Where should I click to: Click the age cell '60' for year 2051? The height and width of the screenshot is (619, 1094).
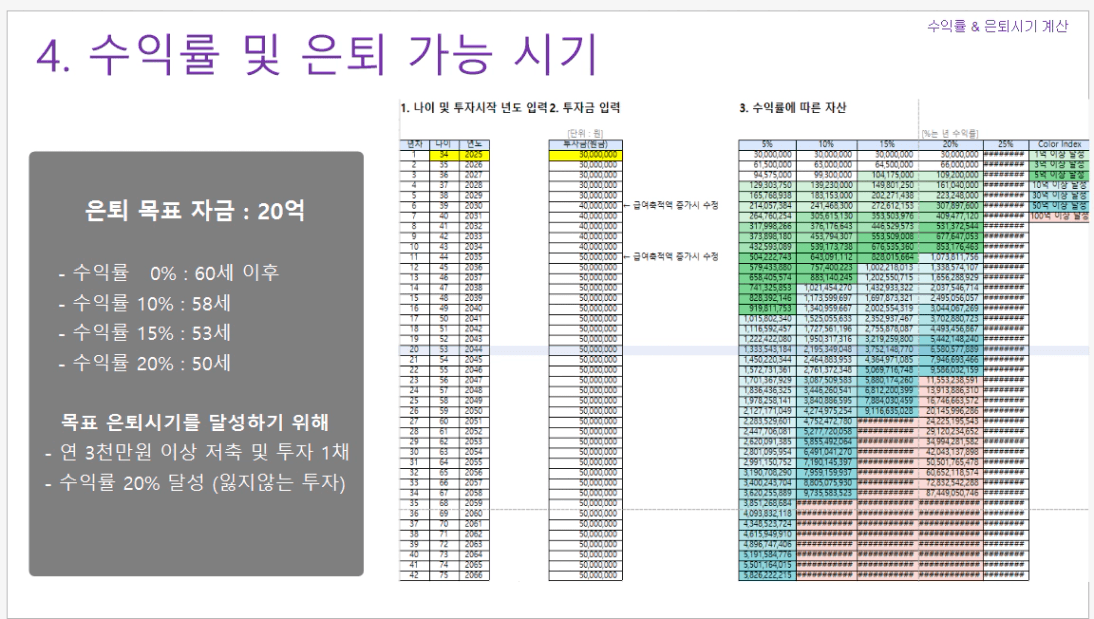tap(444, 421)
